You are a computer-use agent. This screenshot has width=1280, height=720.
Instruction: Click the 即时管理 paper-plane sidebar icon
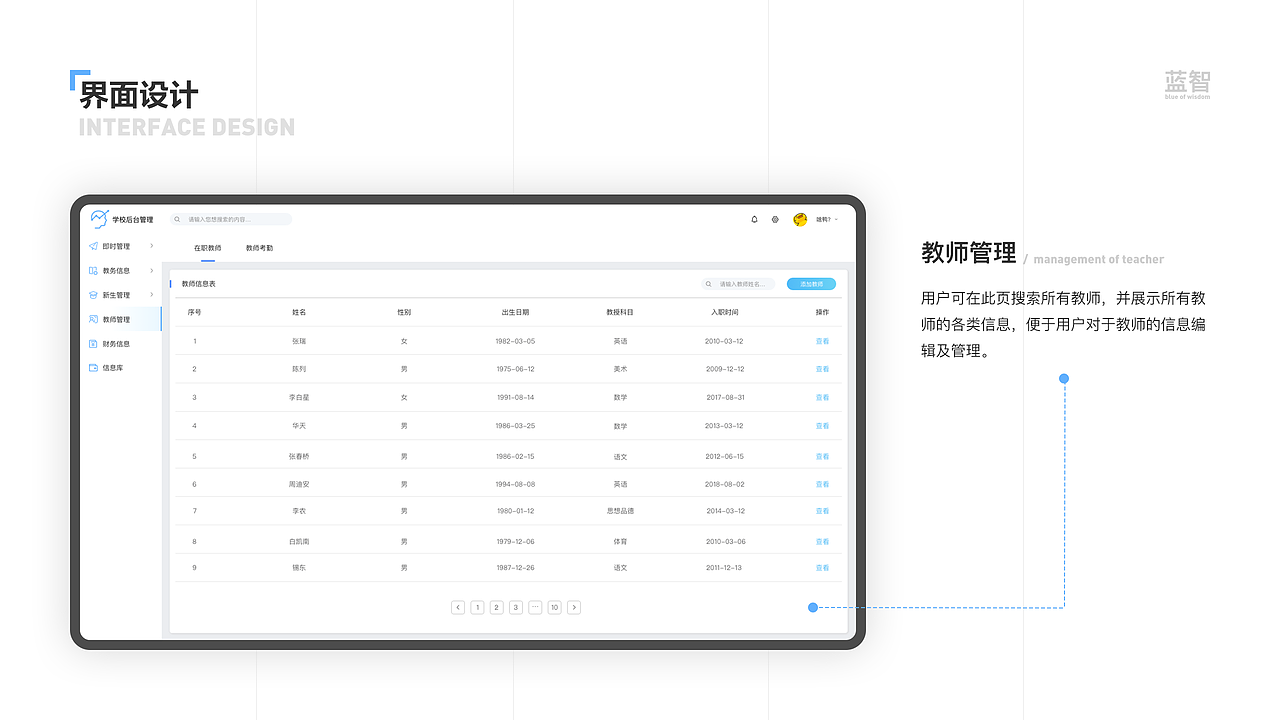tap(92, 246)
